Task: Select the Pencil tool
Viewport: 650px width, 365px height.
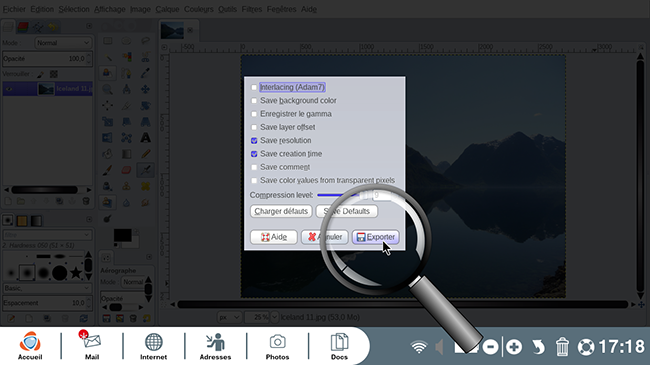Action: (x=146, y=154)
